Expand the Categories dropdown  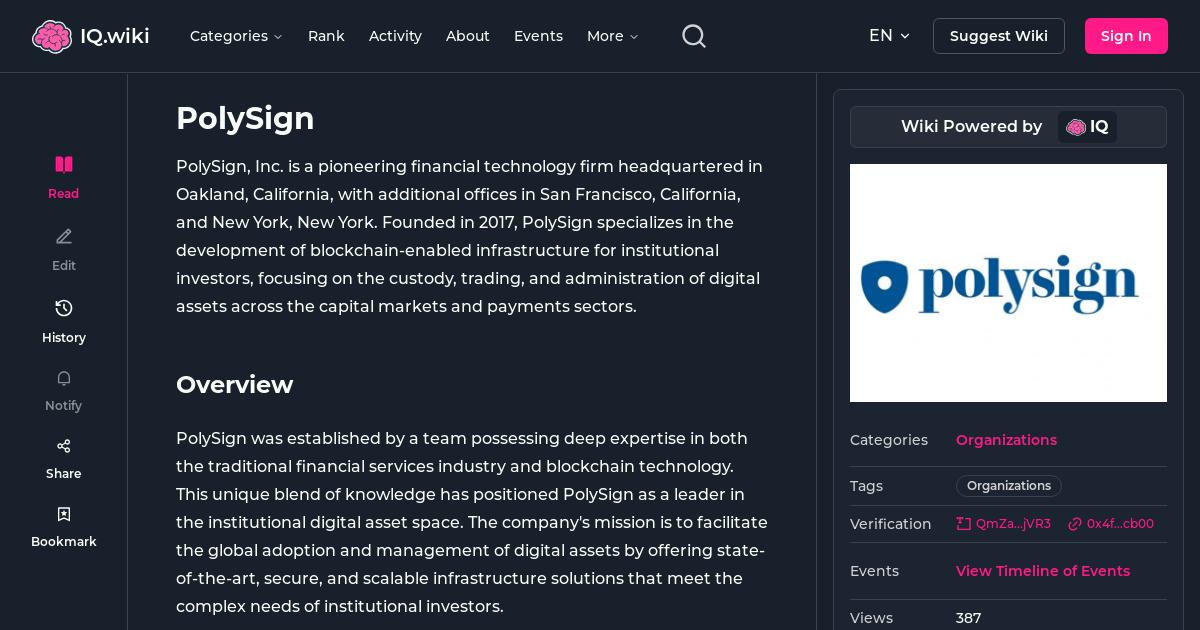coord(236,36)
